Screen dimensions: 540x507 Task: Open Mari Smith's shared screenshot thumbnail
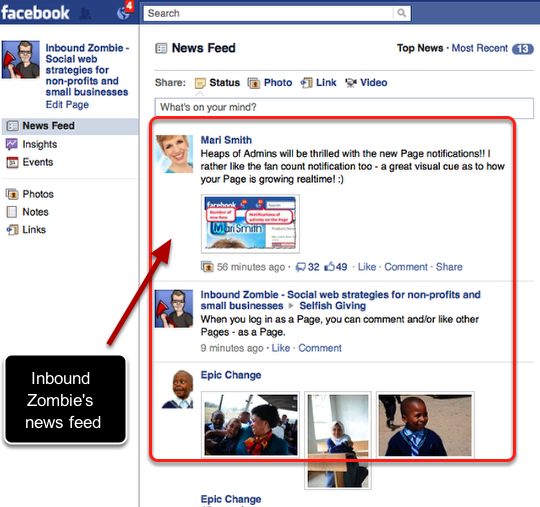coord(250,224)
